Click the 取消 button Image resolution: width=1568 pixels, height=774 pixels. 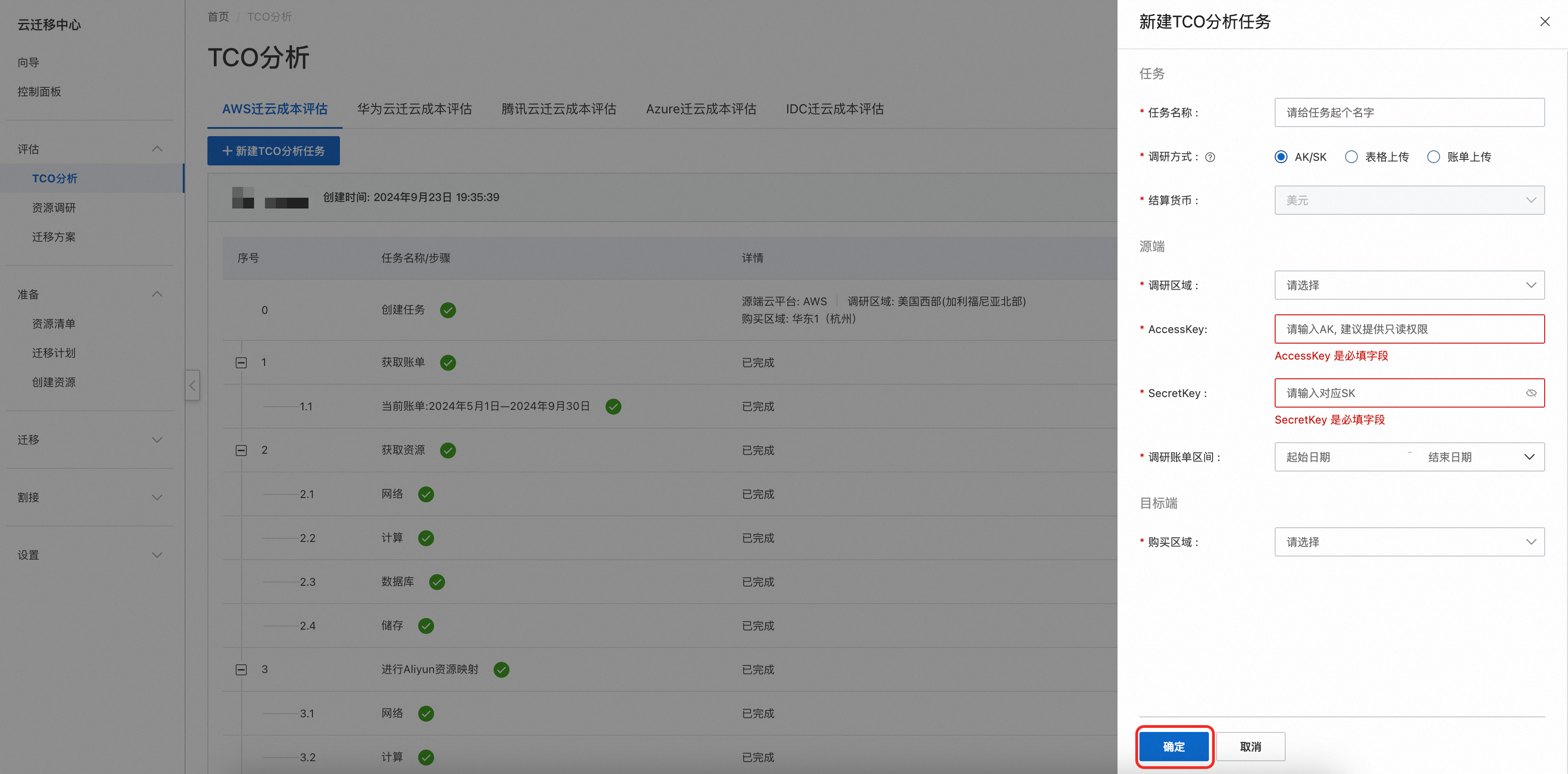[x=1250, y=747]
